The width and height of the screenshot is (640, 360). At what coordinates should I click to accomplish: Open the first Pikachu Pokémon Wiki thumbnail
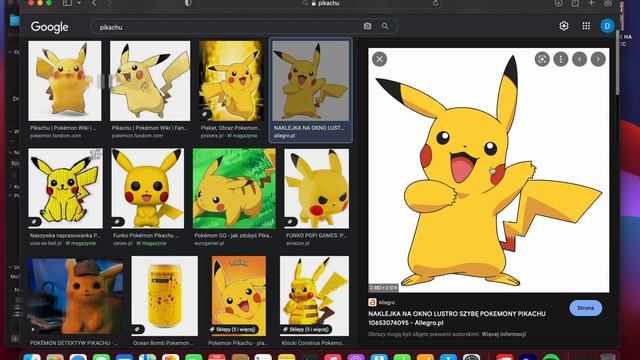[x=65, y=81]
